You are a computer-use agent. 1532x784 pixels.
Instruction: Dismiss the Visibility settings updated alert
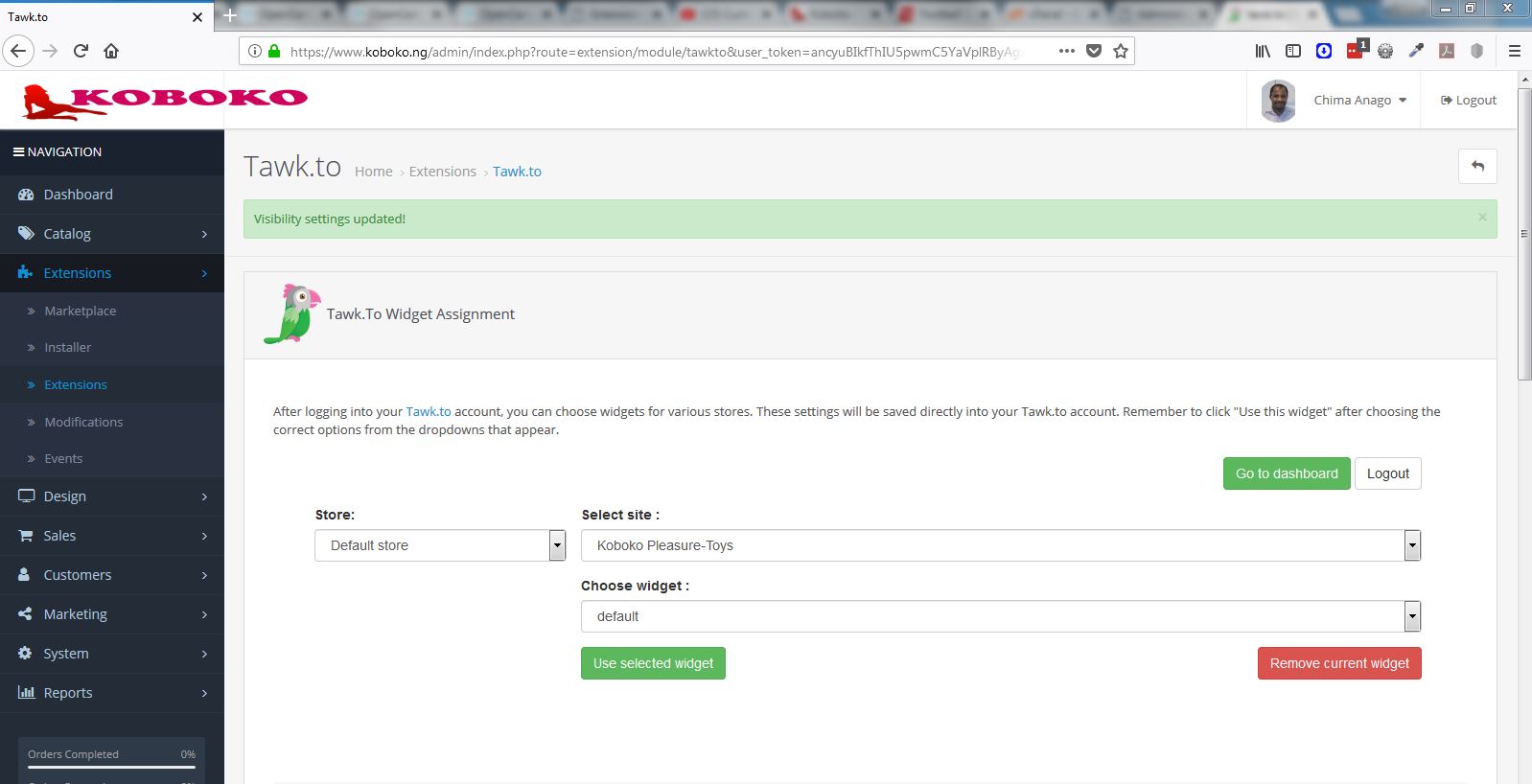1482,218
